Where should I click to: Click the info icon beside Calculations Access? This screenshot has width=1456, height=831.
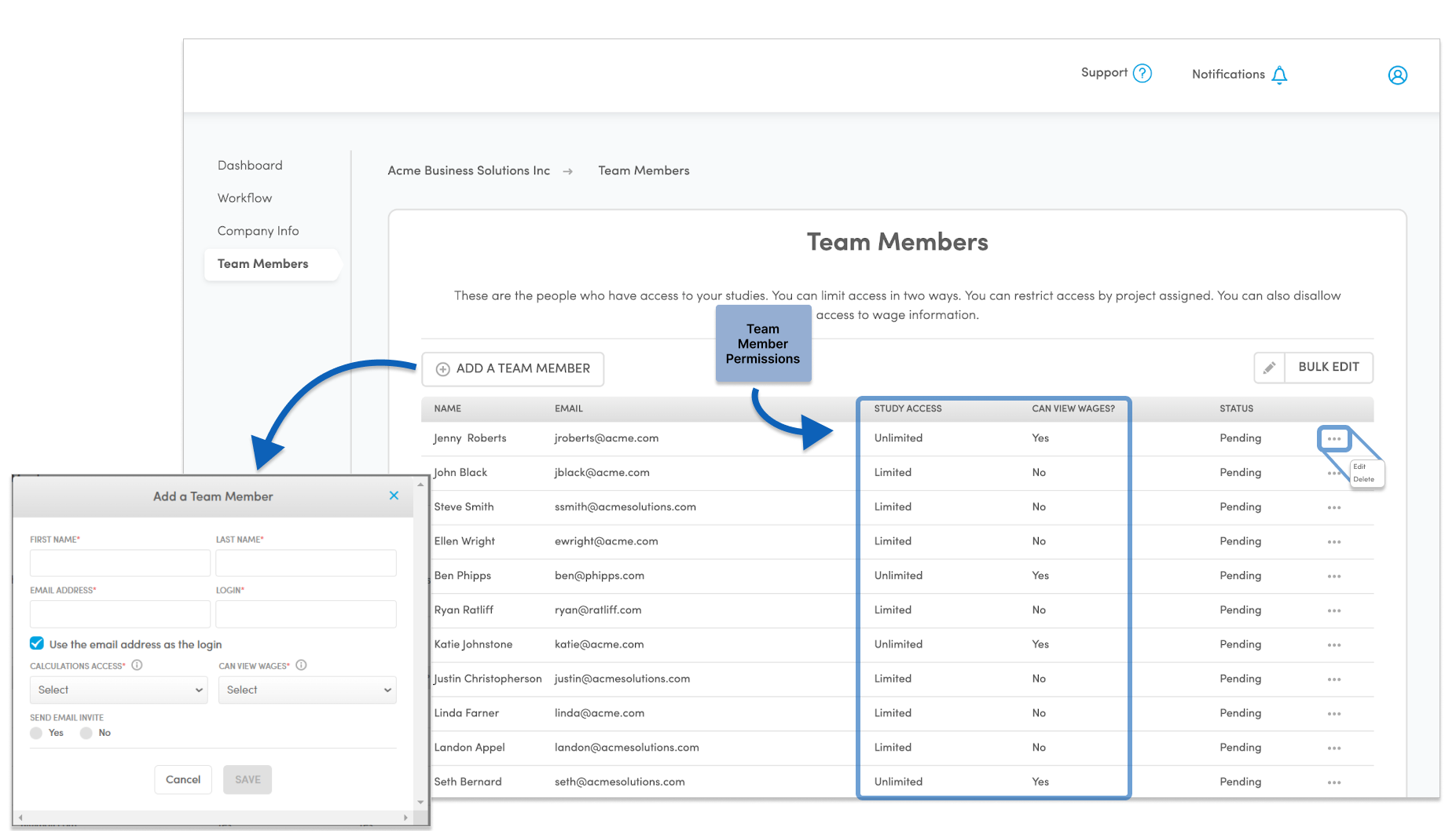click(x=138, y=665)
